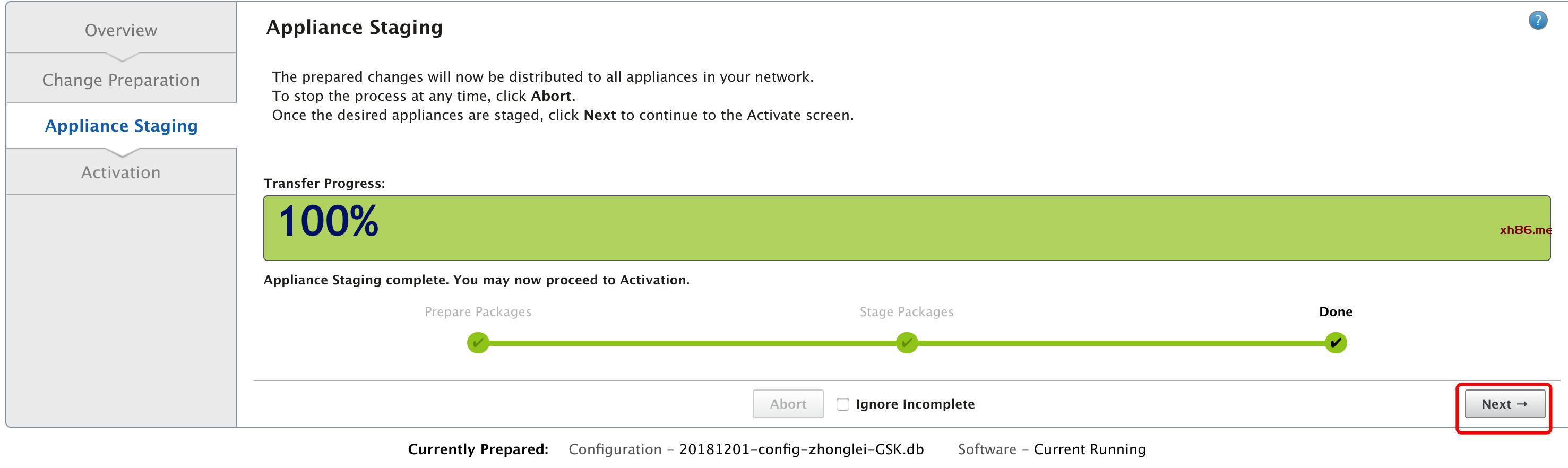
Task: Click the Prepare Packages label
Action: [478, 311]
